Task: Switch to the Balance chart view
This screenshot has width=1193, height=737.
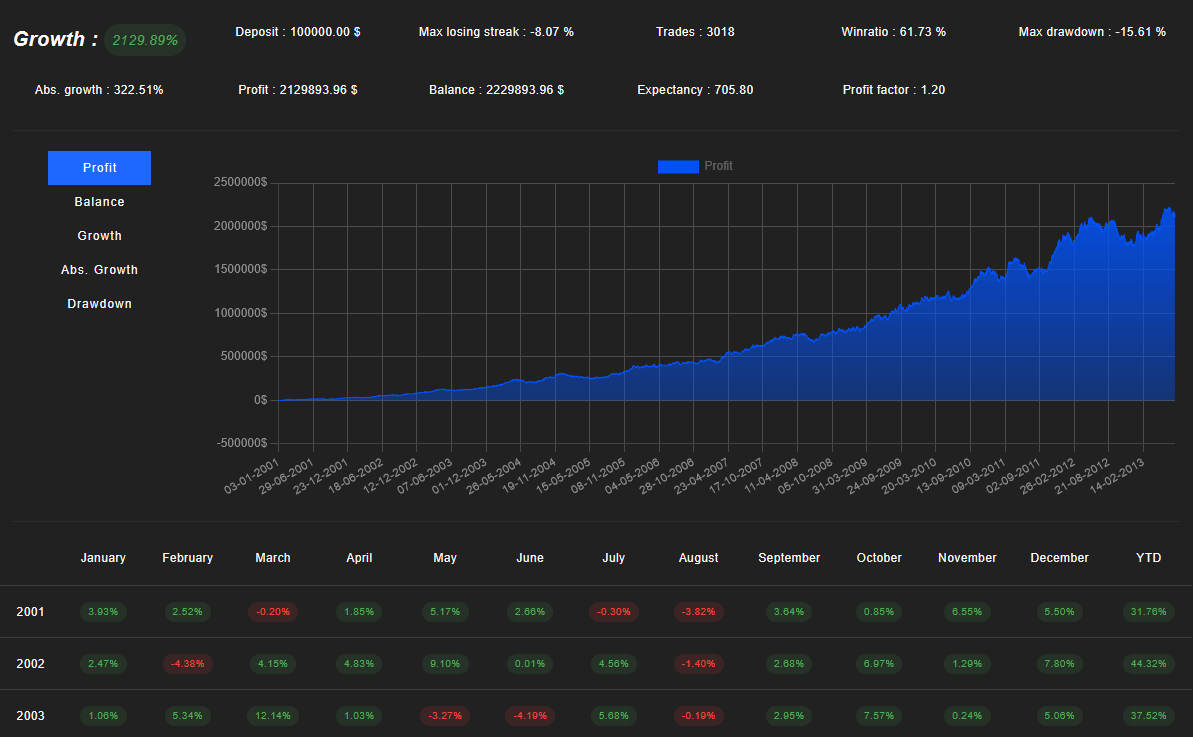Action: point(99,202)
